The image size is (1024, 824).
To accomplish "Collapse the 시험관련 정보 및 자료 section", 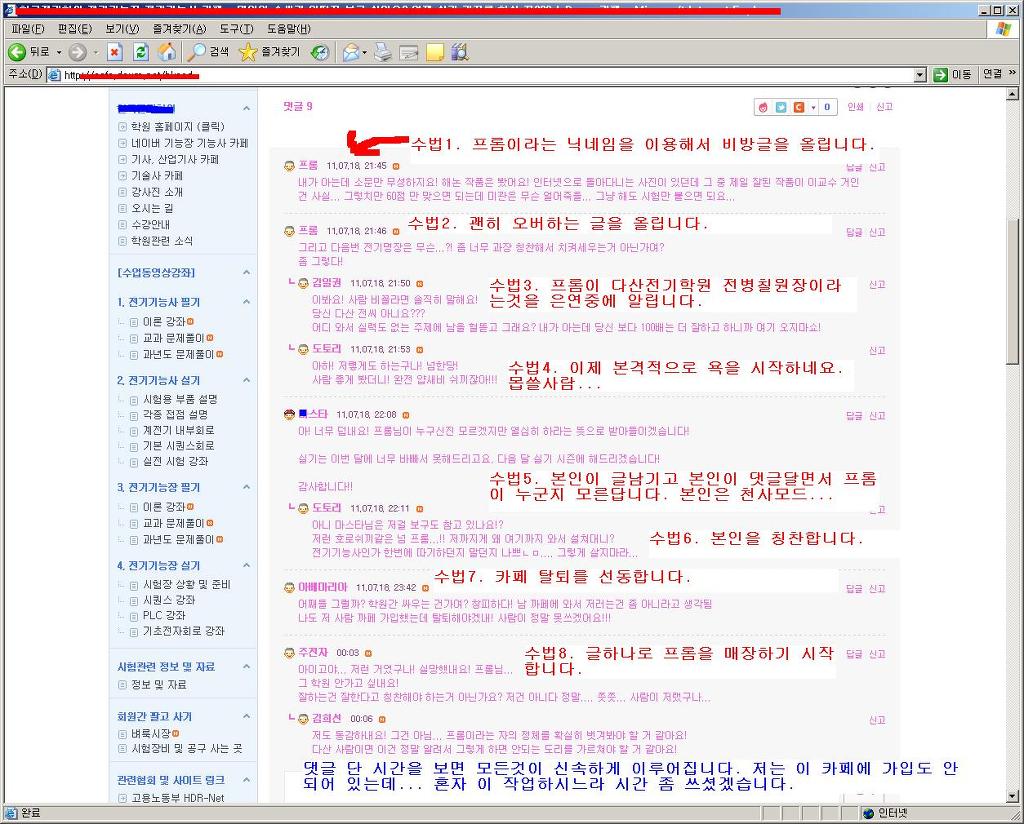I will point(247,667).
